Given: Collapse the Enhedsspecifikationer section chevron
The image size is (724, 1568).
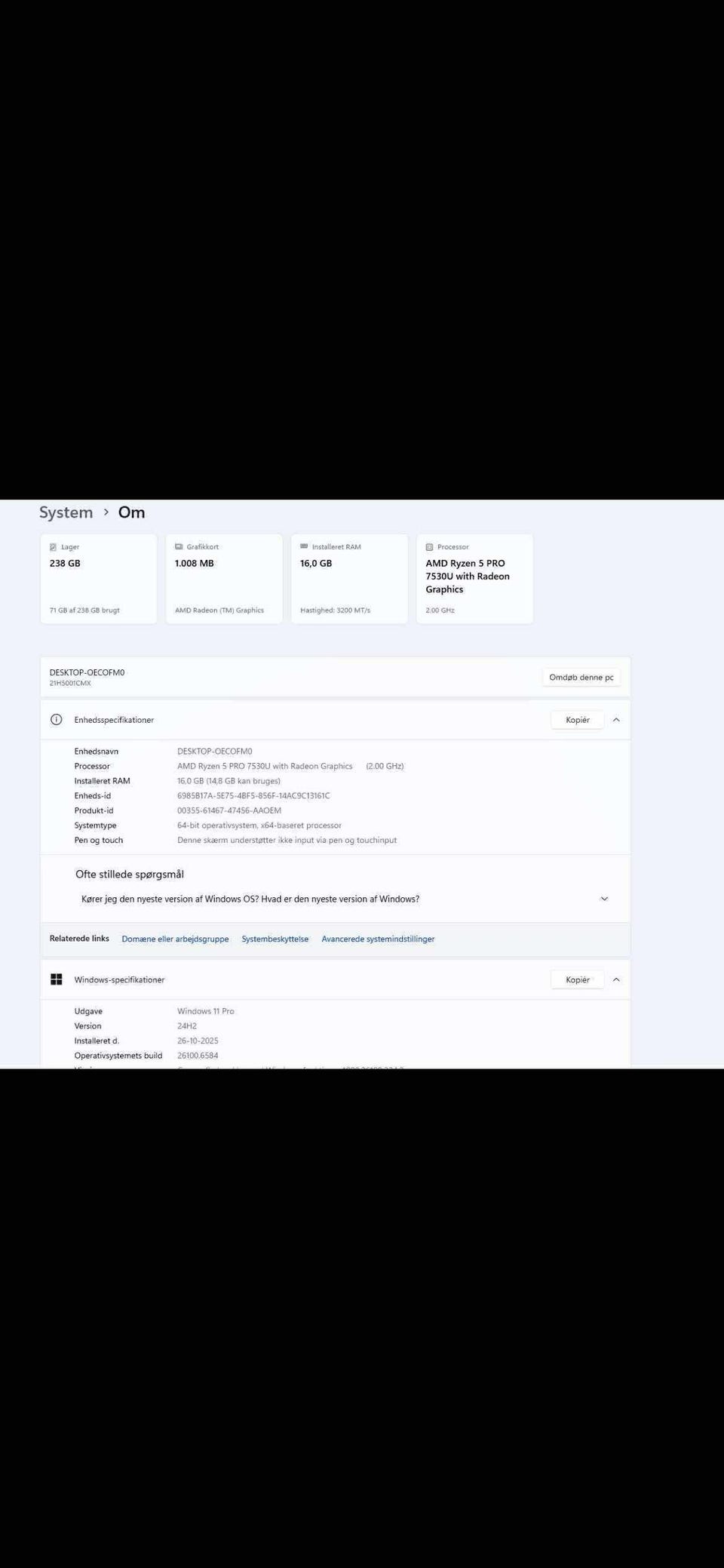Looking at the screenshot, I should [x=616, y=720].
